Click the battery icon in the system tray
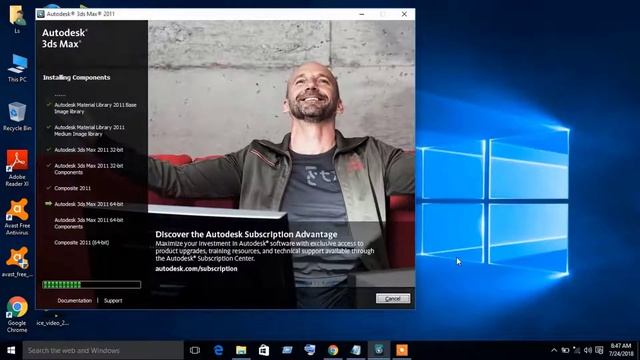 565,350
